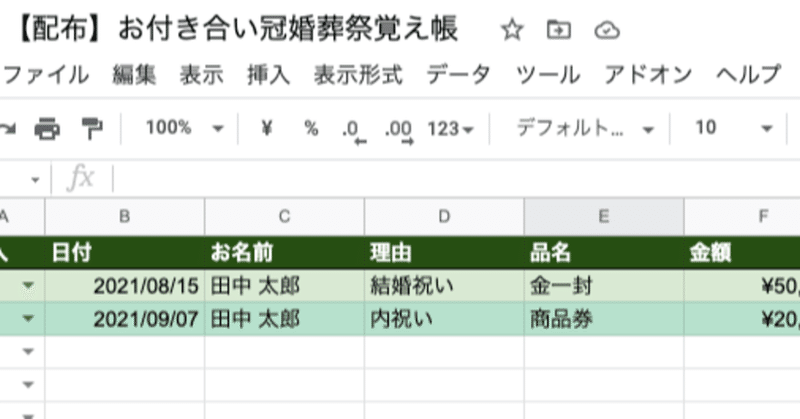
Task: Select the 内祝い cell
Action: click(x=444, y=319)
